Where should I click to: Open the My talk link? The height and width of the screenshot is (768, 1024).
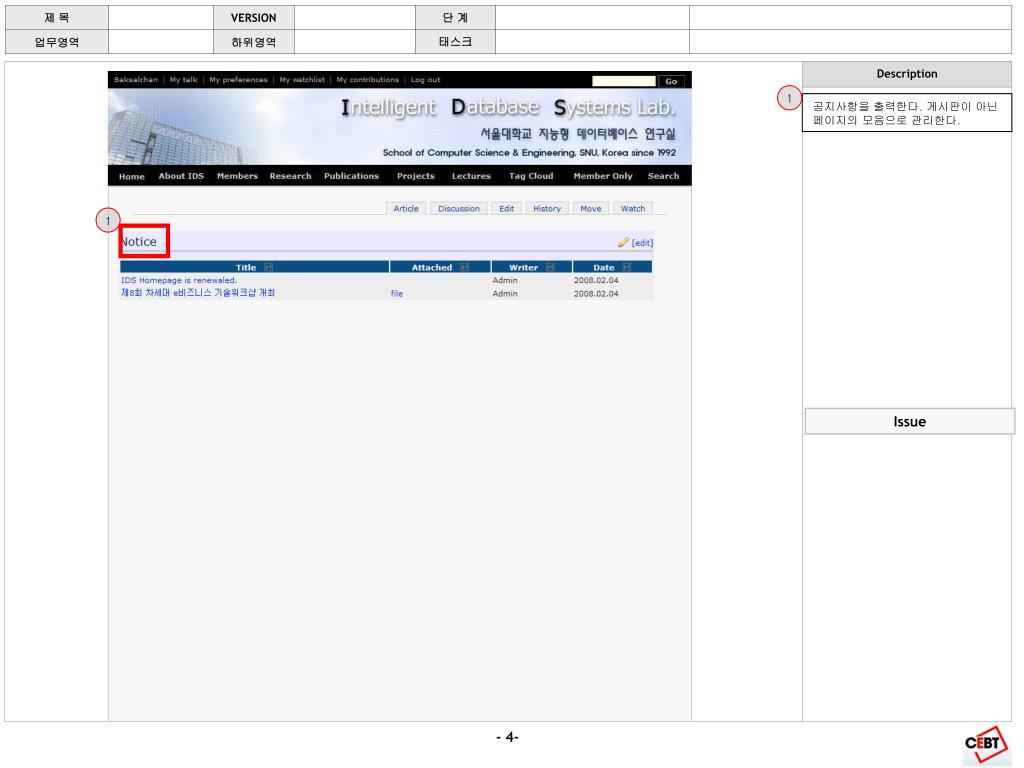pyautogui.click(x=184, y=80)
